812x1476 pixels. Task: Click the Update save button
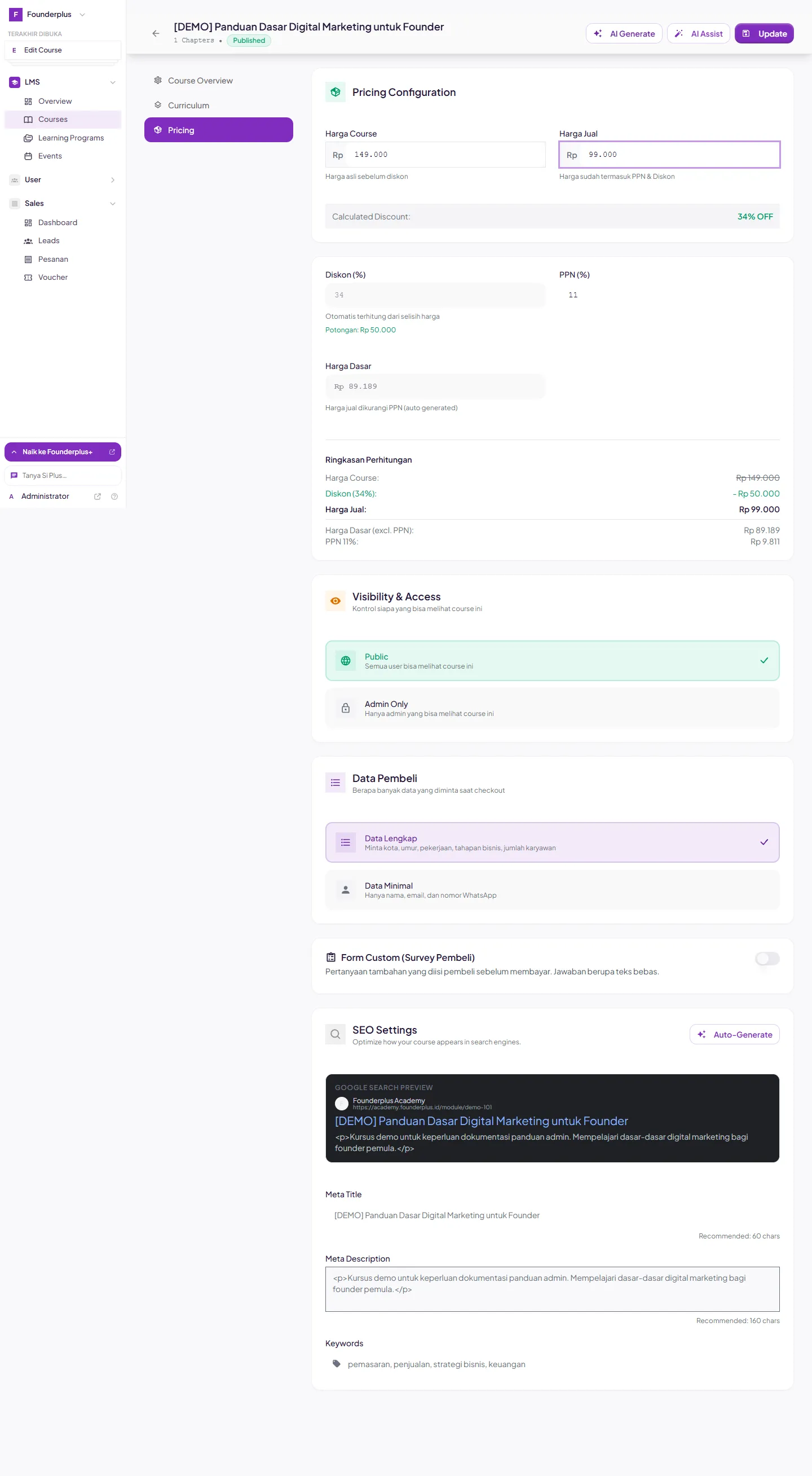(764, 33)
